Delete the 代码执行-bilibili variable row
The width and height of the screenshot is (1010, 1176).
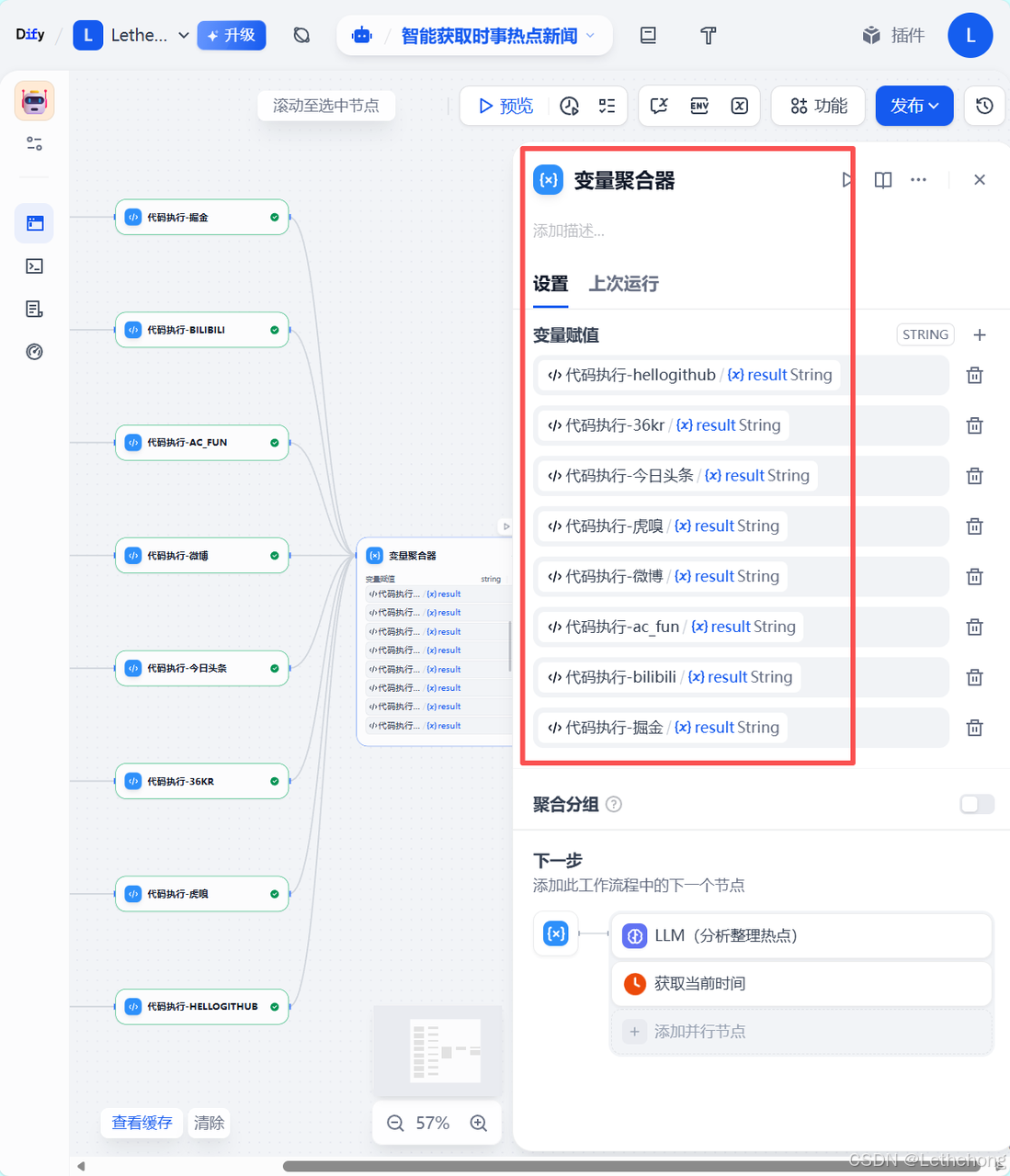975,677
